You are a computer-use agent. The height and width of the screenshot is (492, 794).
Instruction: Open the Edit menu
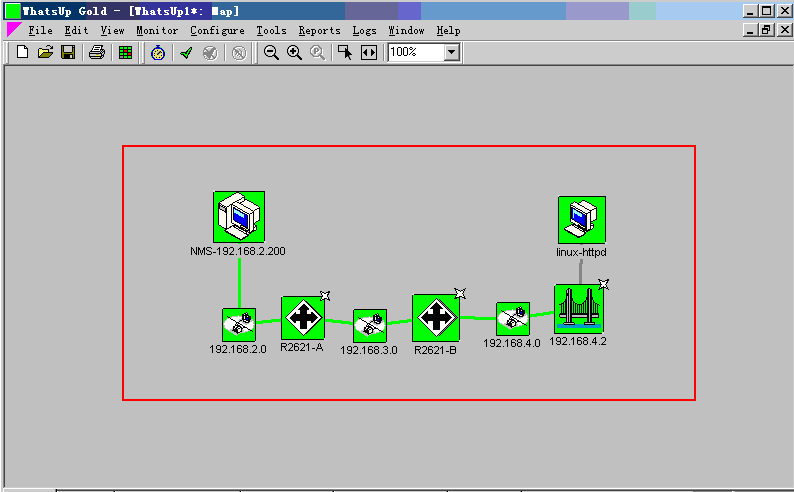pos(76,30)
